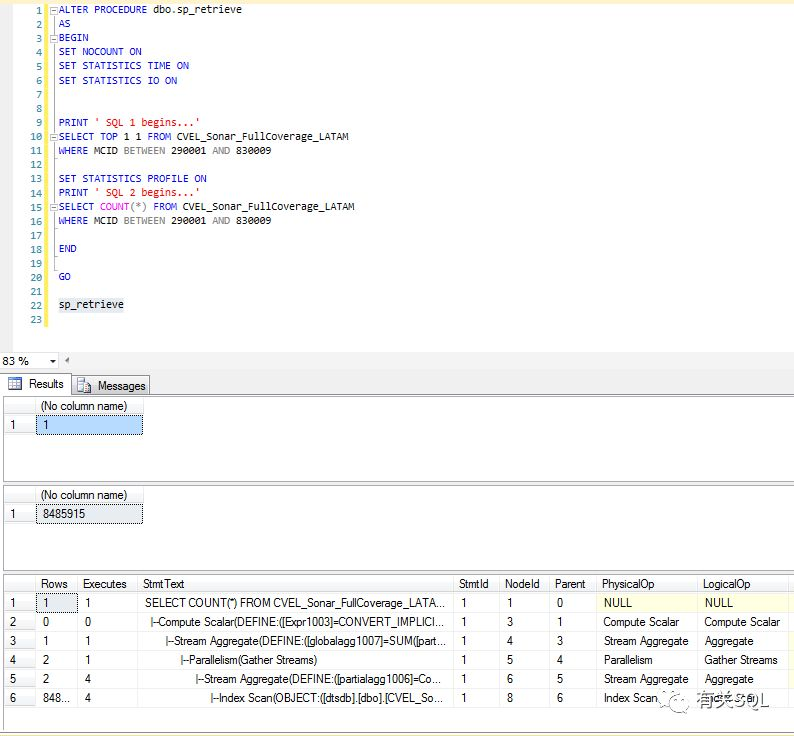Click line number 23 in the editor gutter
This screenshot has width=794, height=736.
pyautogui.click(x=36, y=320)
